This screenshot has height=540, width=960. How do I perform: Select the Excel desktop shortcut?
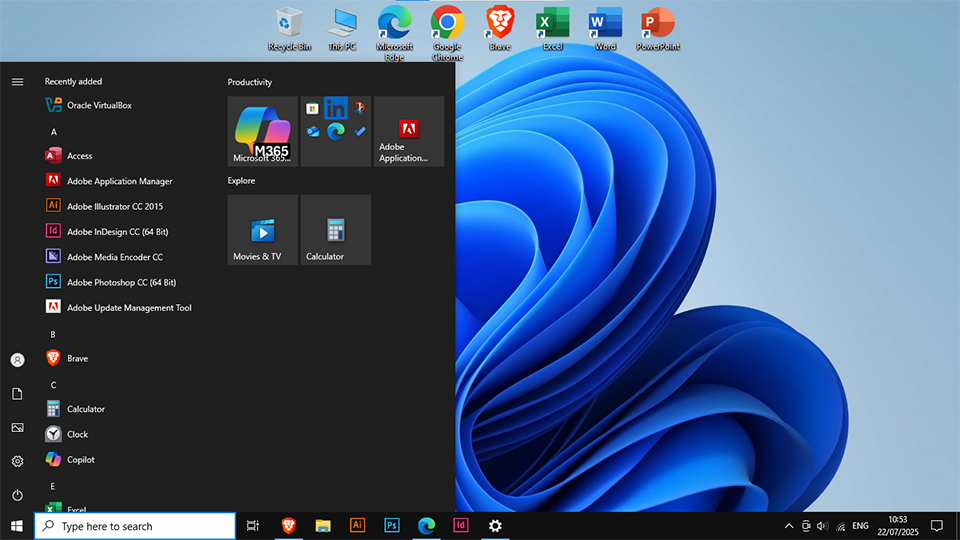pos(553,29)
